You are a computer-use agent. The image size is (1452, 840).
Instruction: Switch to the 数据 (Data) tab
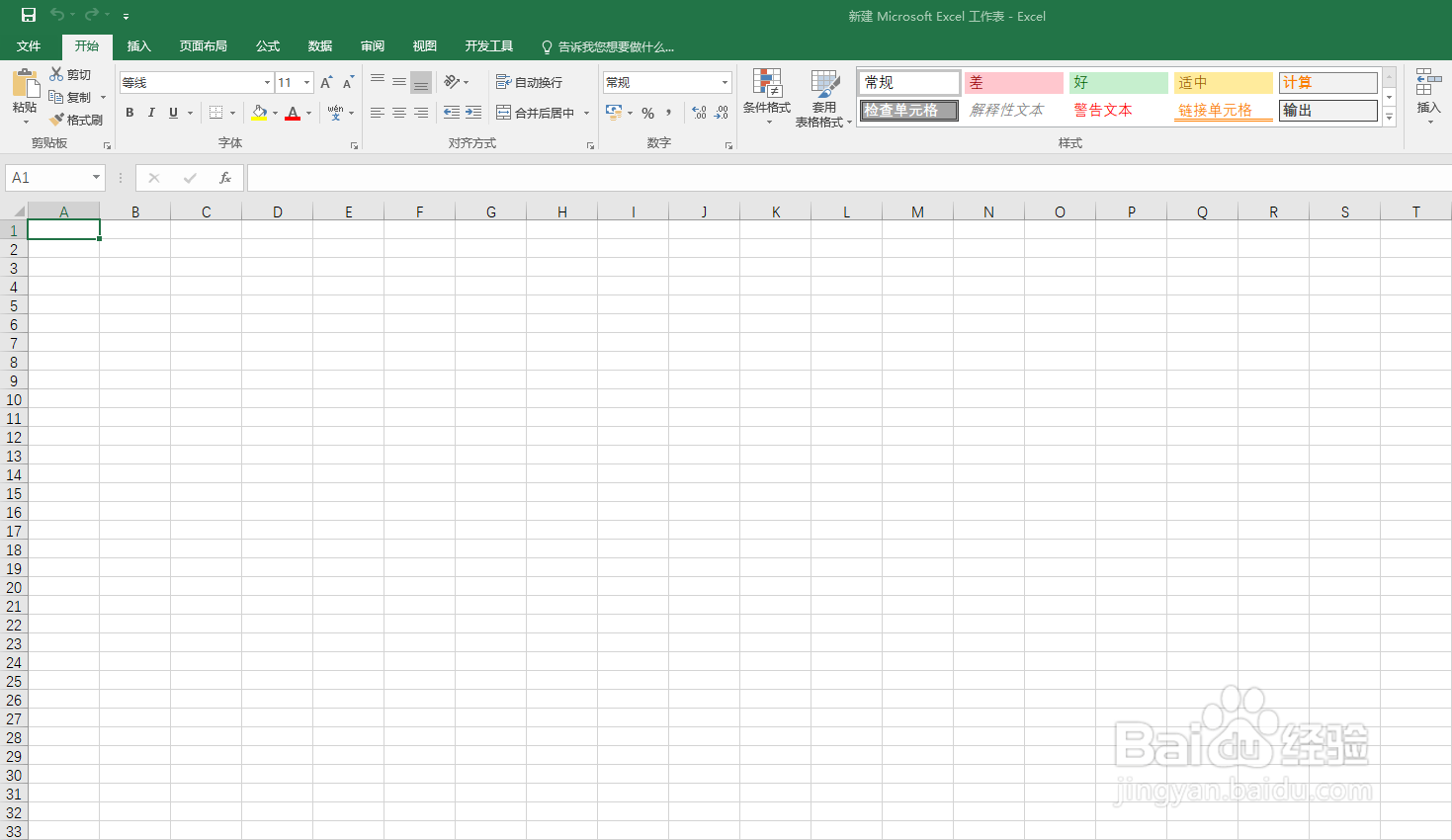[320, 46]
